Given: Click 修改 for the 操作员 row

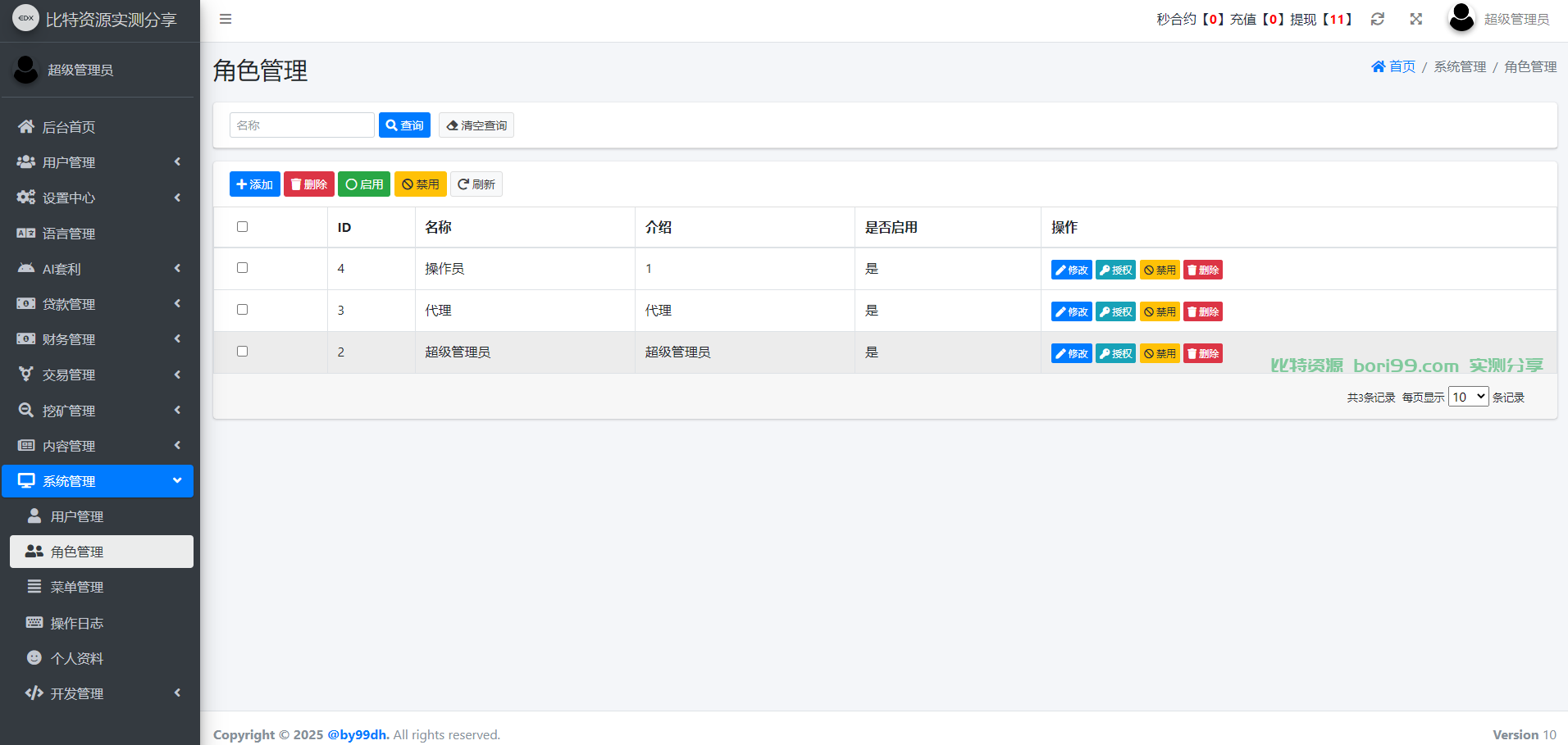Looking at the screenshot, I should [1072, 270].
